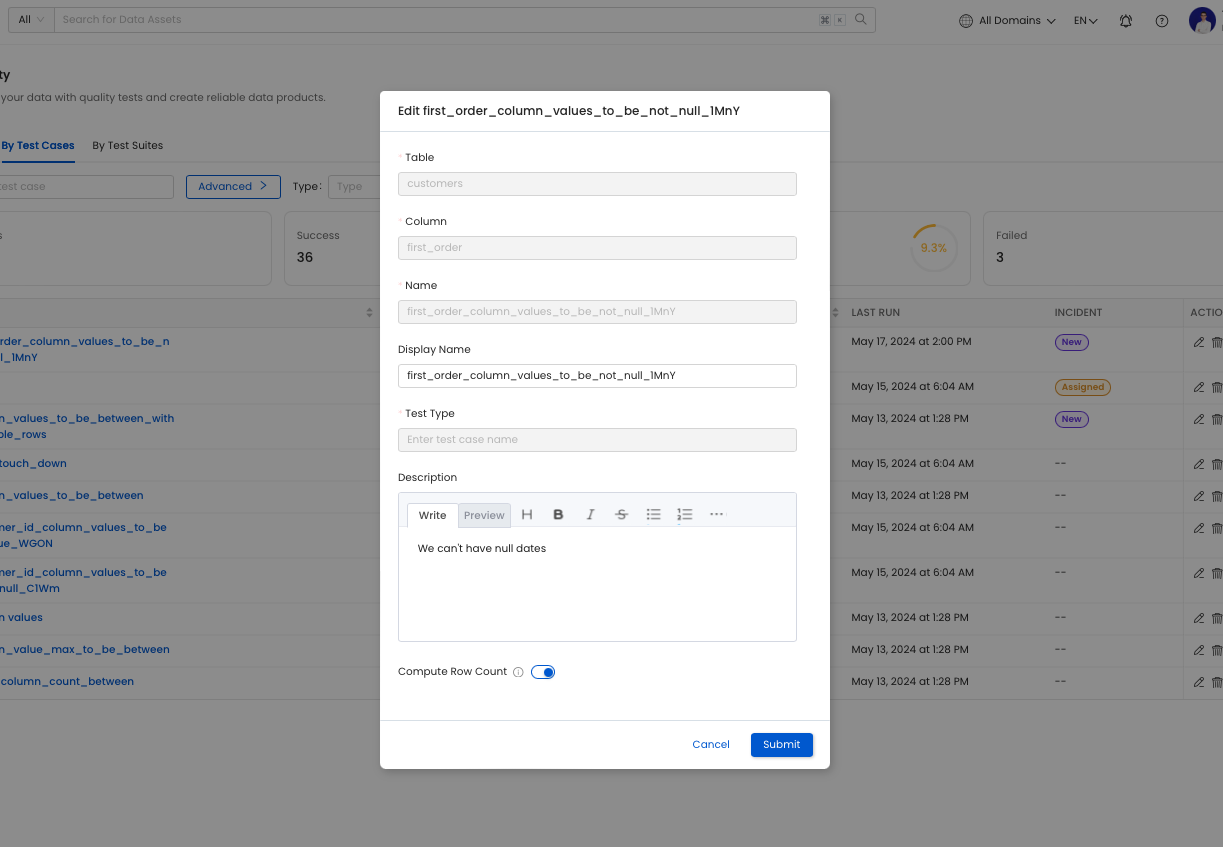This screenshot has height=847, width=1223.
Task: Insert unordered bullet list in description
Action: click(653, 515)
